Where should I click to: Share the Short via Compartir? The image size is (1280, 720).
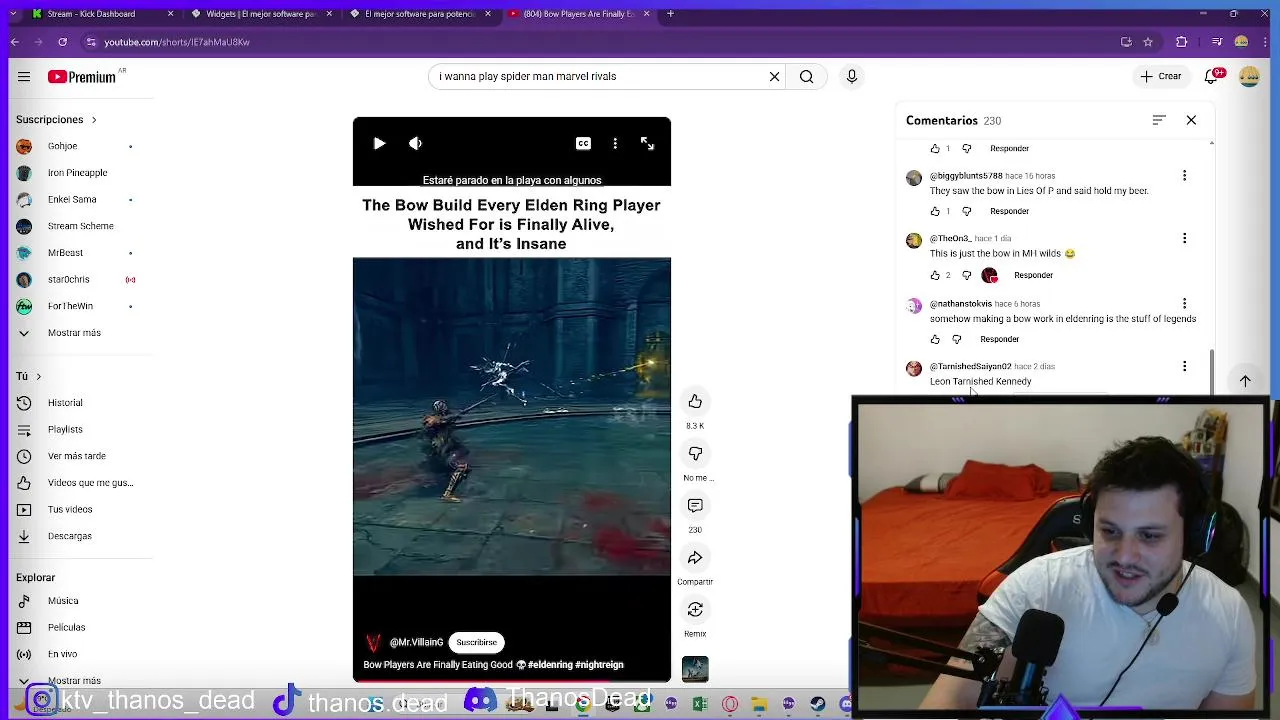[695, 557]
